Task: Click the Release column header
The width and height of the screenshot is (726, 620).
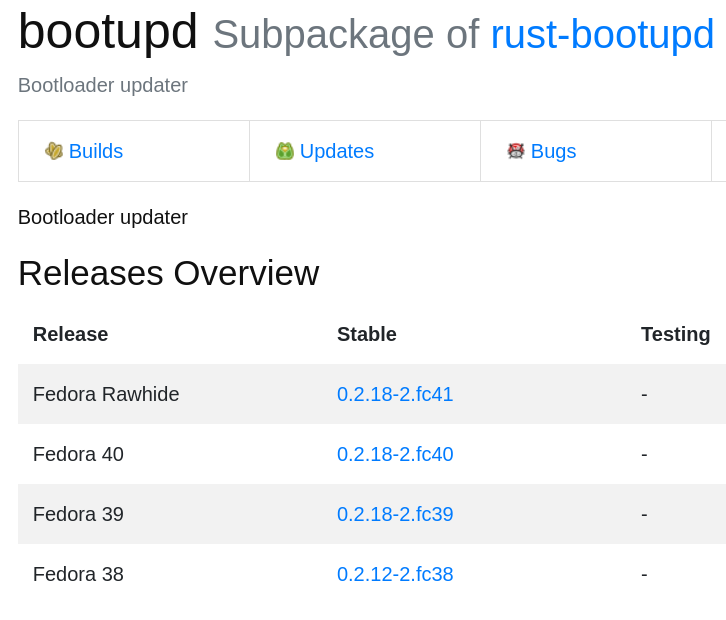Action: tap(70, 334)
